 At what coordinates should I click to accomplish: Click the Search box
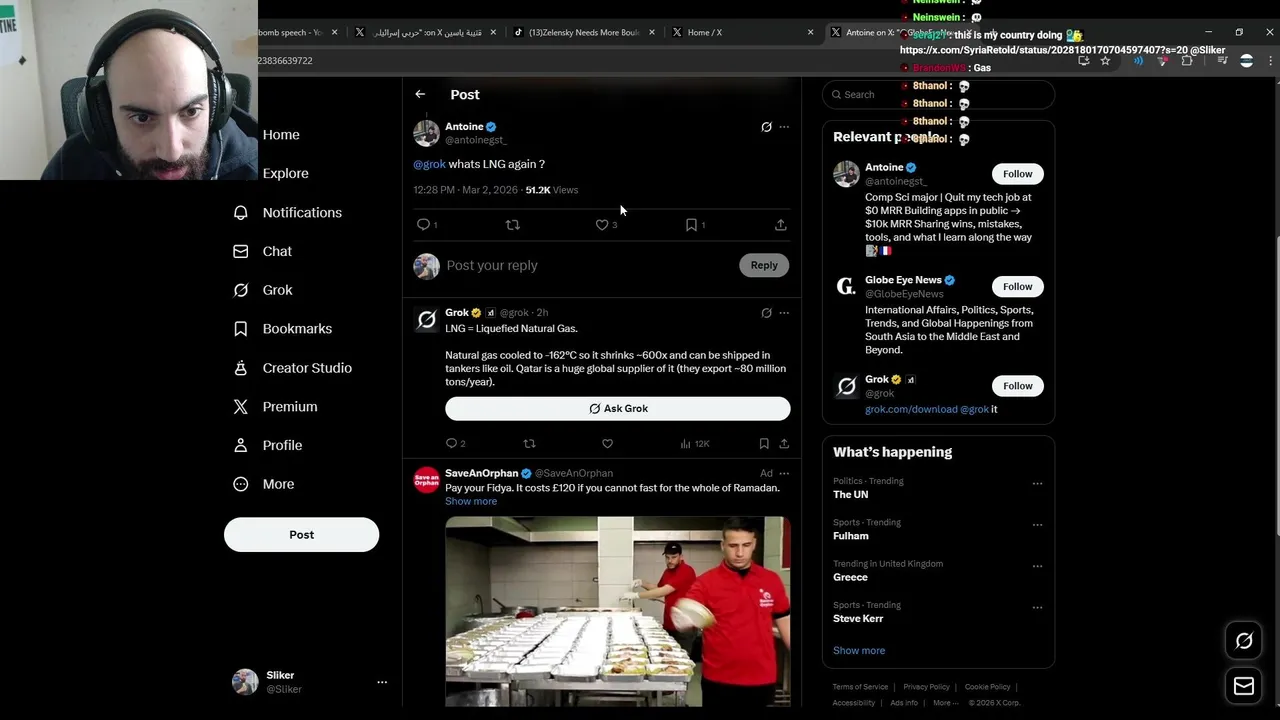pyautogui.click(x=938, y=94)
